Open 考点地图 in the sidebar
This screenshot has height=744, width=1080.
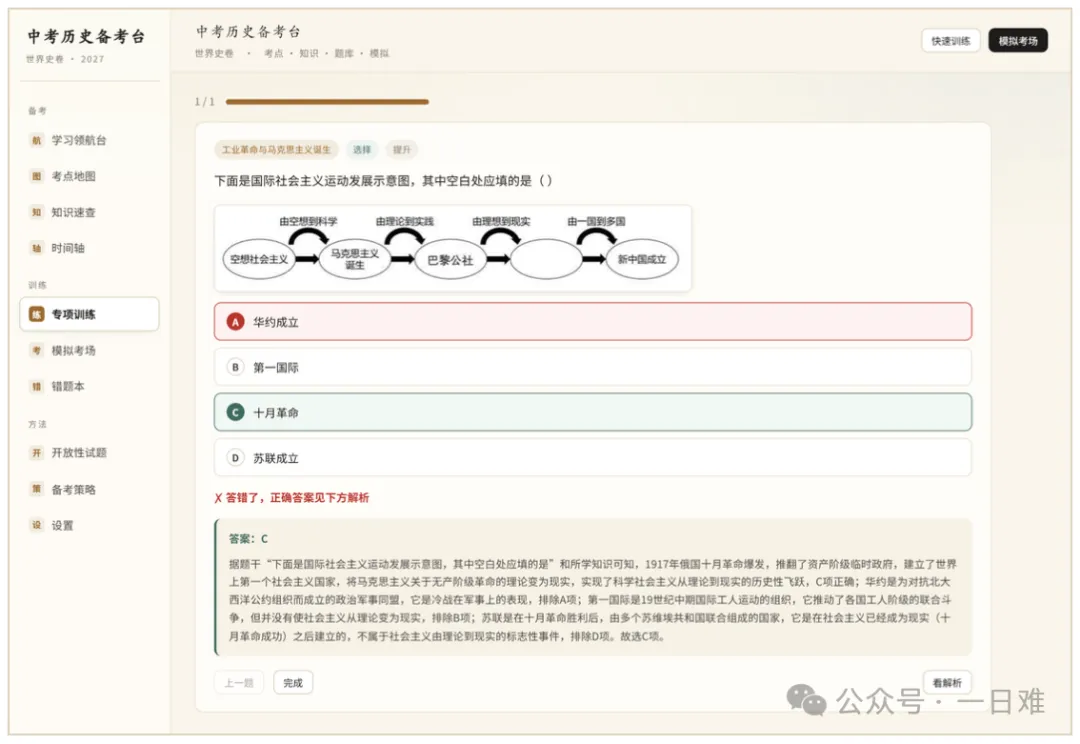(90, 176)
